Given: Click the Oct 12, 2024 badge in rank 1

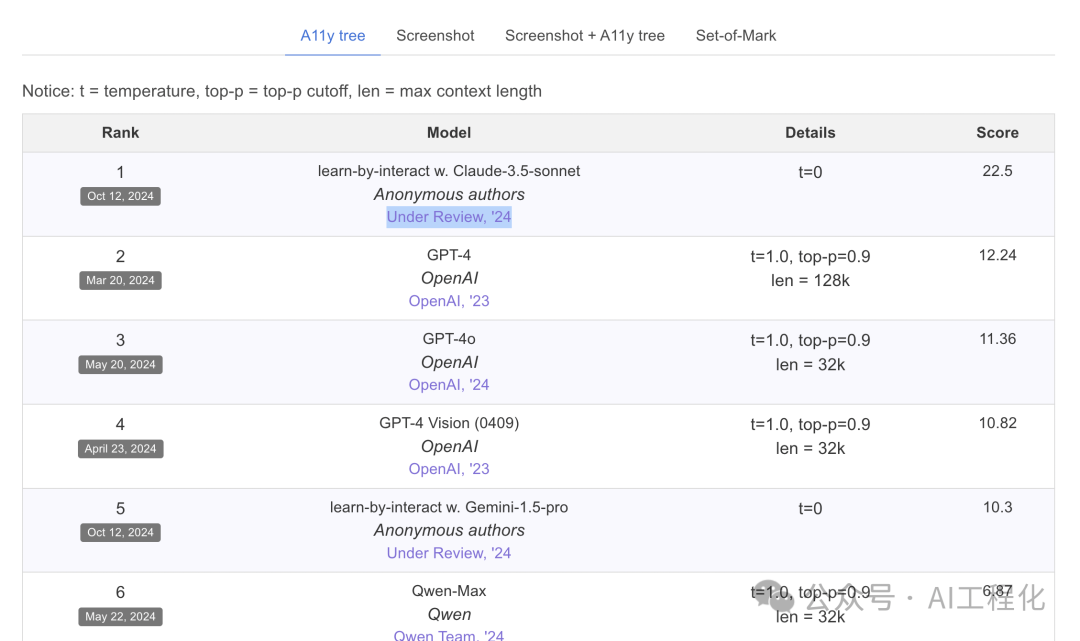Looking at the screenshot, I should point(121,196).
